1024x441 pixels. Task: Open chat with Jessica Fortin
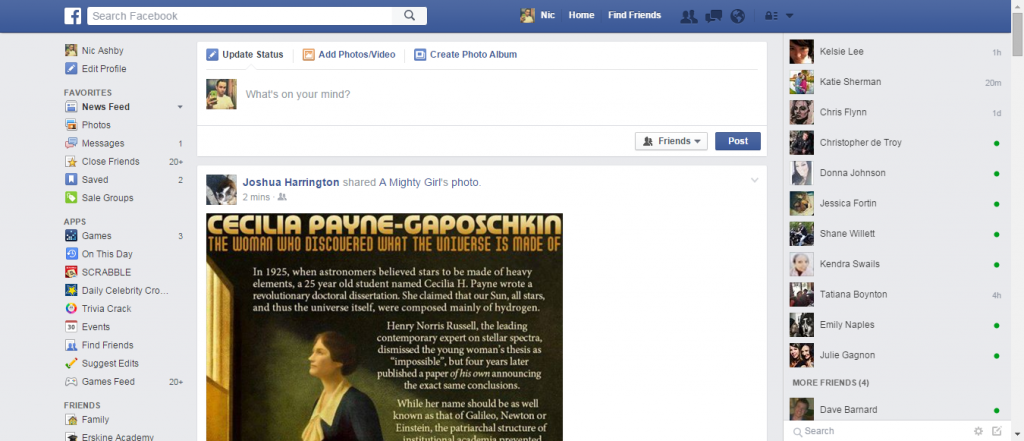896,203
